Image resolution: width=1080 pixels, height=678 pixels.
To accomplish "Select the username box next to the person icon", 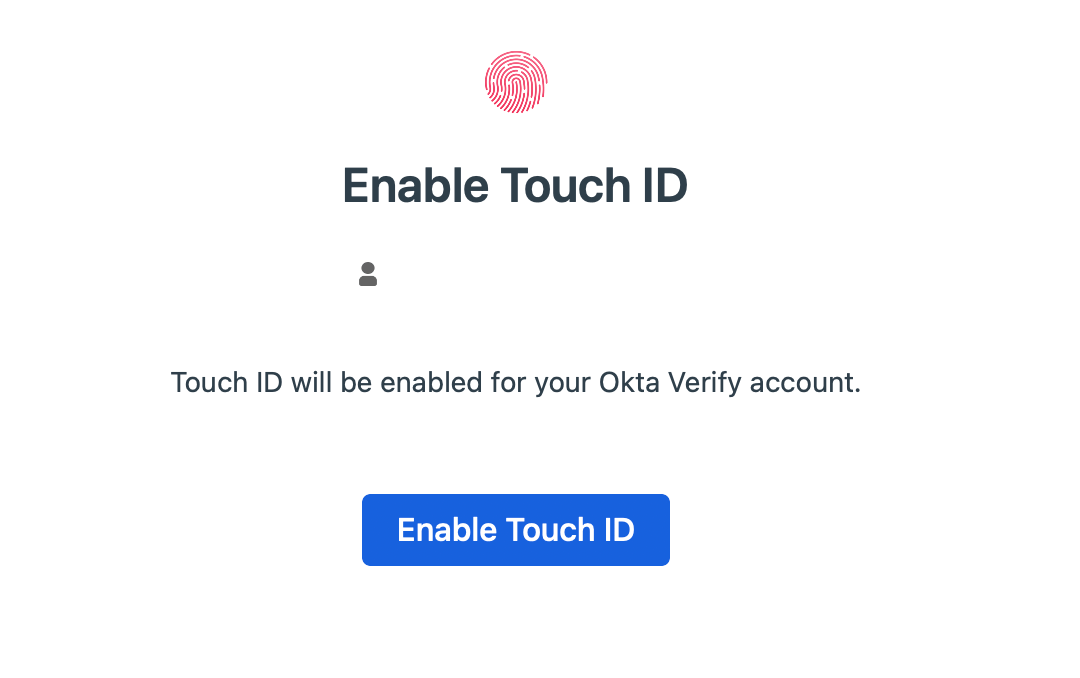I will (536, 277).
